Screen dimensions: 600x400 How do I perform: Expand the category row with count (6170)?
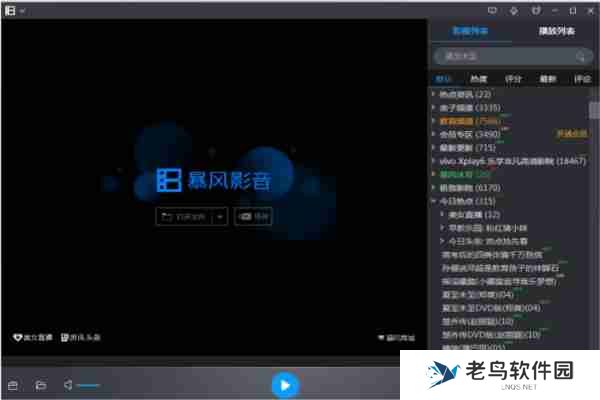click(434, 188)
